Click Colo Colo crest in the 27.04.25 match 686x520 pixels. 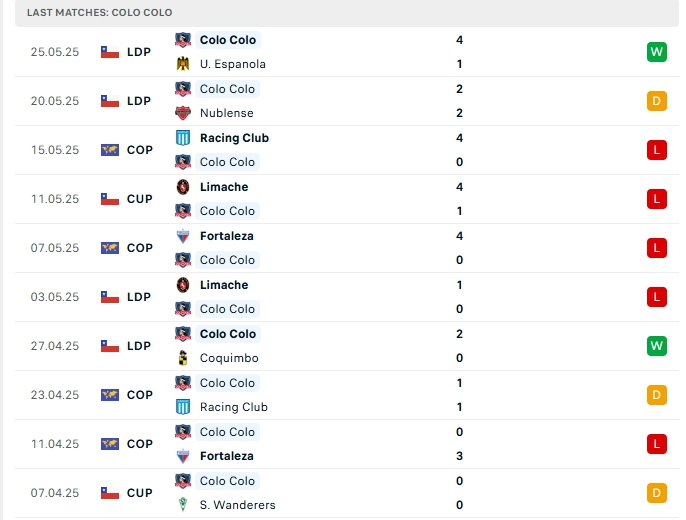tap(183, 334)
